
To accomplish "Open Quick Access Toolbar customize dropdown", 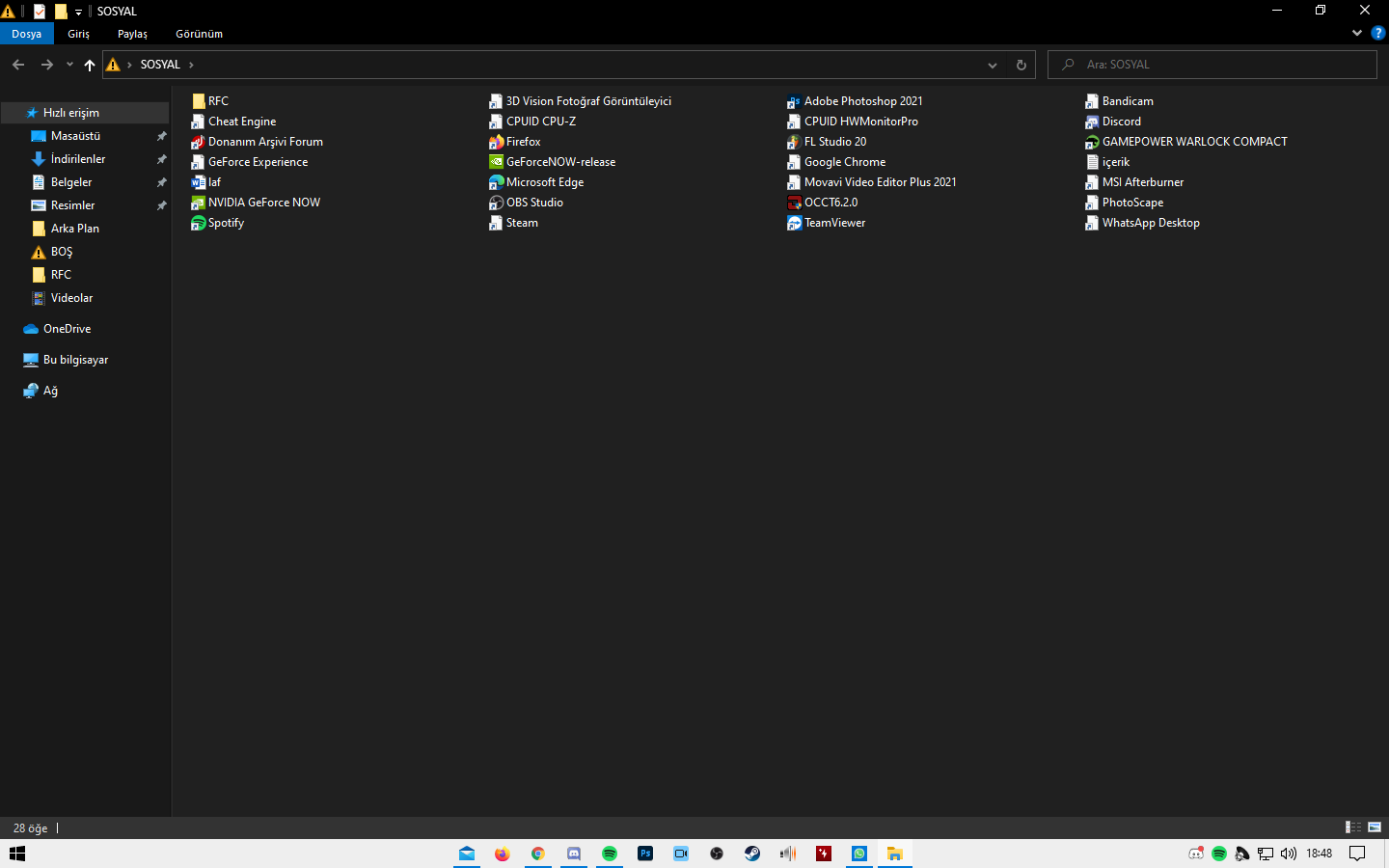I will (78, 12).
